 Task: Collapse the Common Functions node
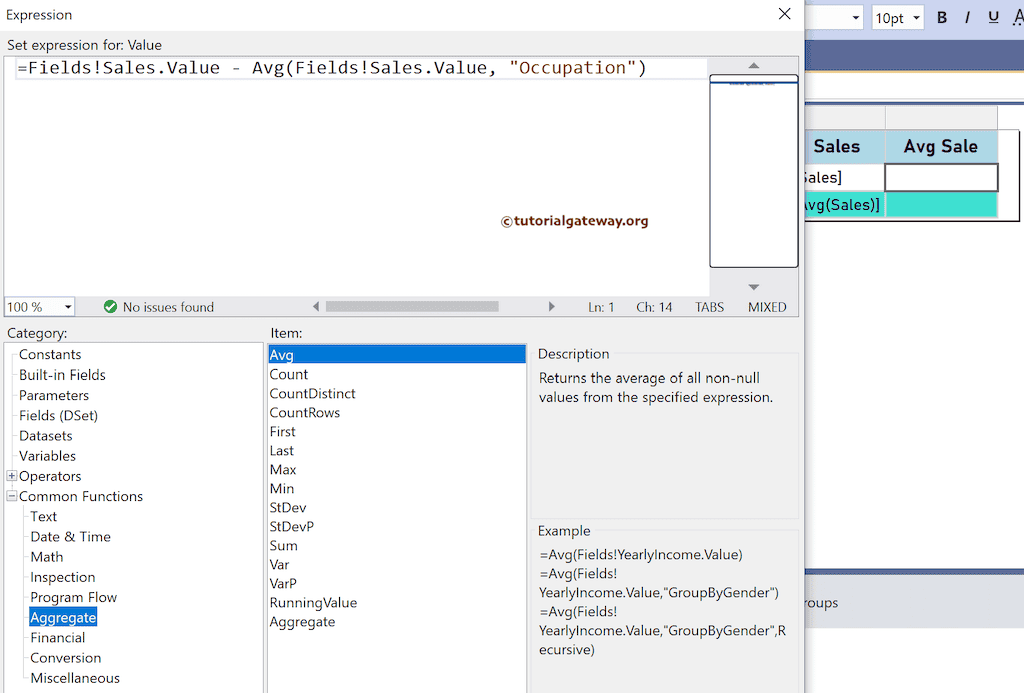pos(12,496)
